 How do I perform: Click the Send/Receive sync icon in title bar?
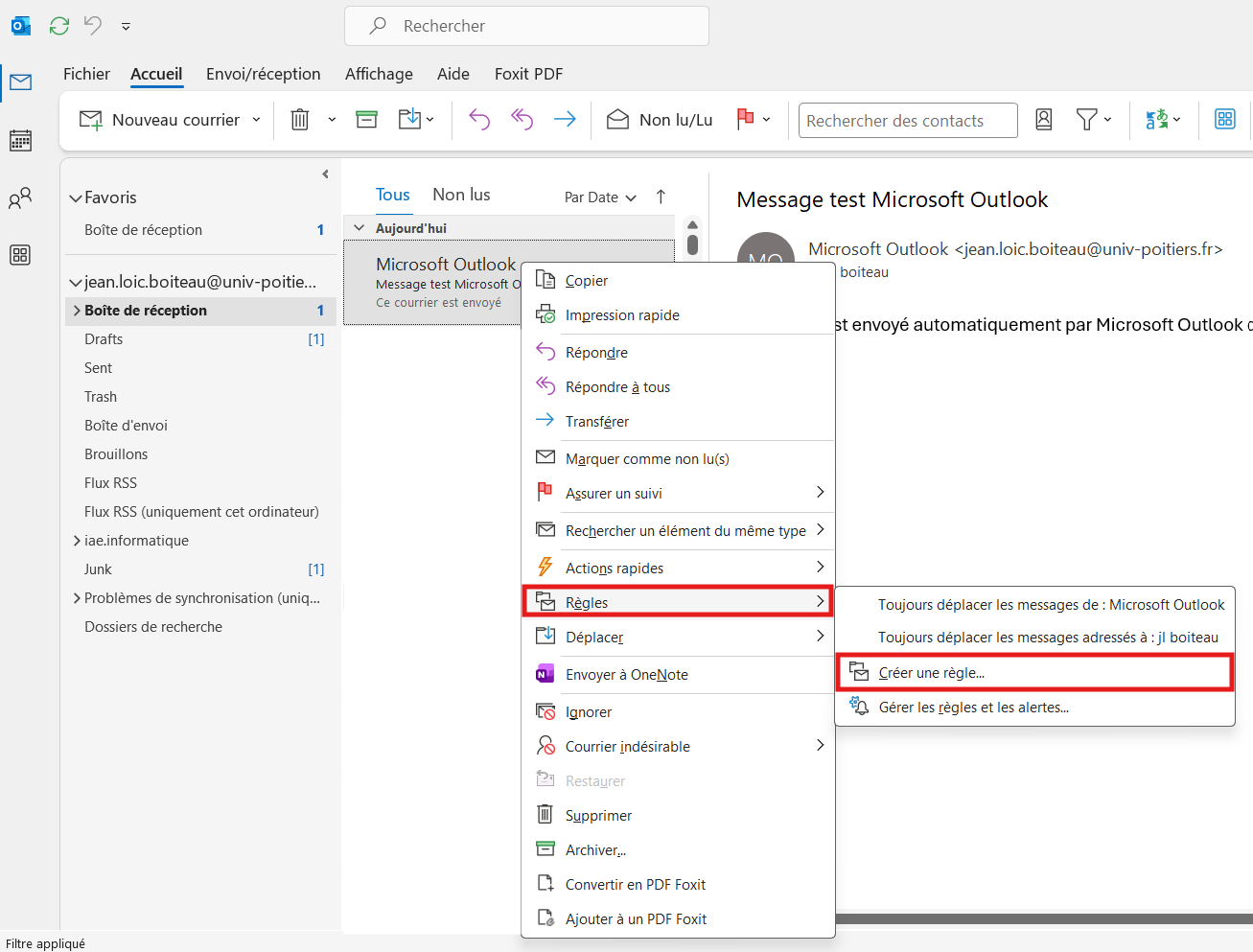pyautogui.click(x=59, y=26)
